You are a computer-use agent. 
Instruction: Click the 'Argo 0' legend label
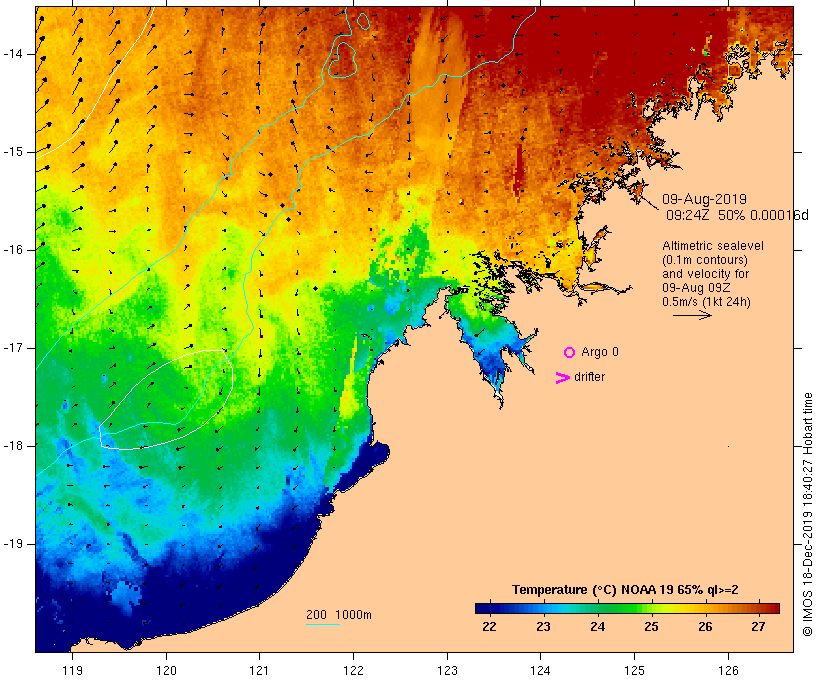coord(600,352)
